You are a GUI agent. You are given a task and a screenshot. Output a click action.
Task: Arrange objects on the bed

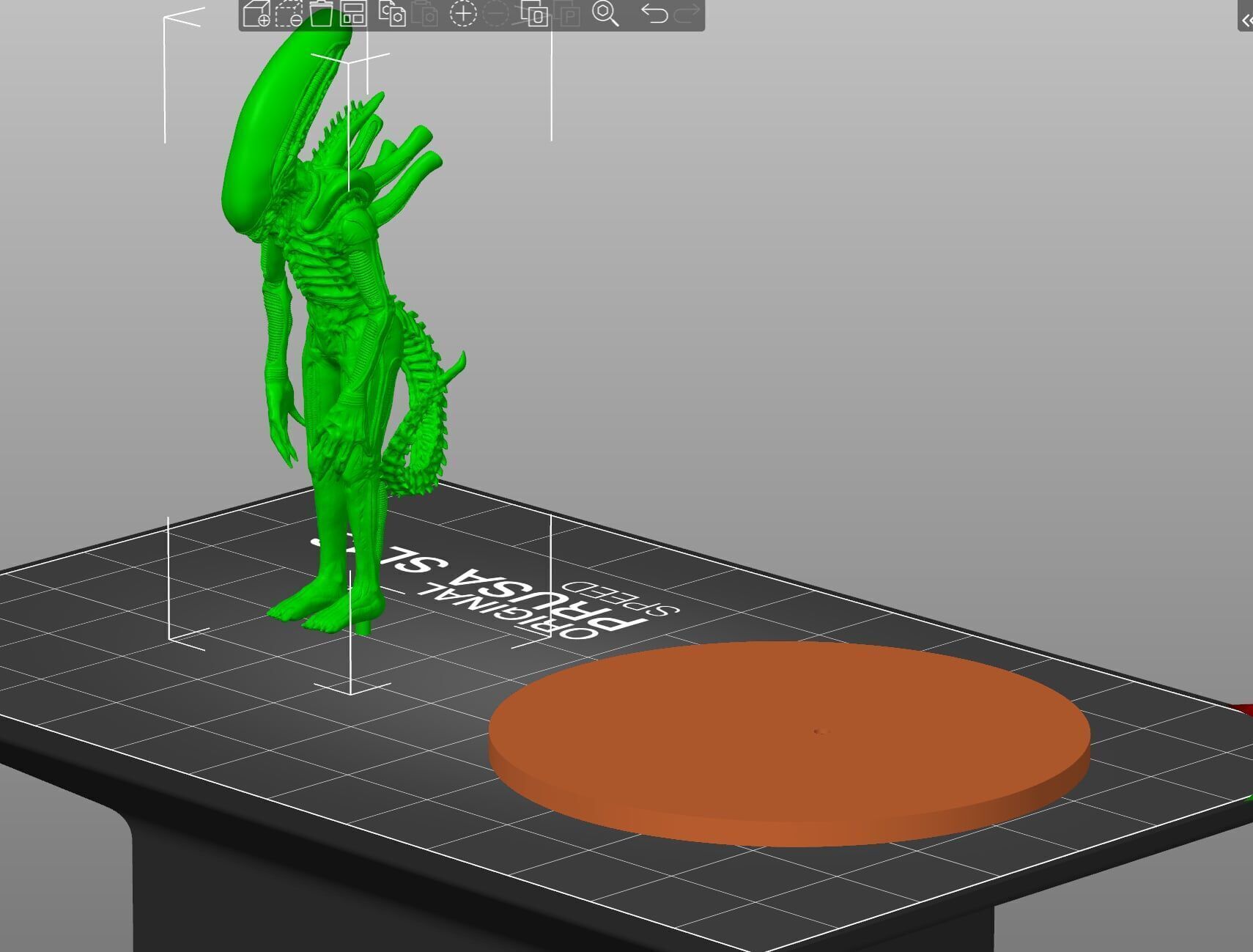pyautogui.click(x=354, y=13)
